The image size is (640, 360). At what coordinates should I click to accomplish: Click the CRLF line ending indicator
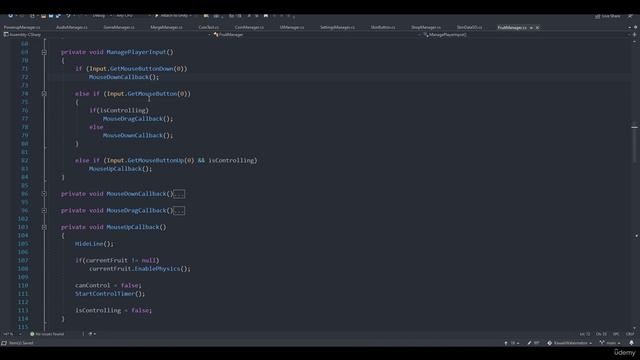point(630,334)
